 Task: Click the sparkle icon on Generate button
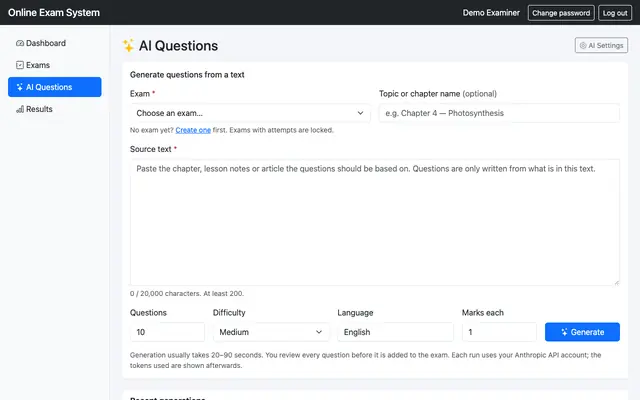pyautogui.click(x=564, y=332)
